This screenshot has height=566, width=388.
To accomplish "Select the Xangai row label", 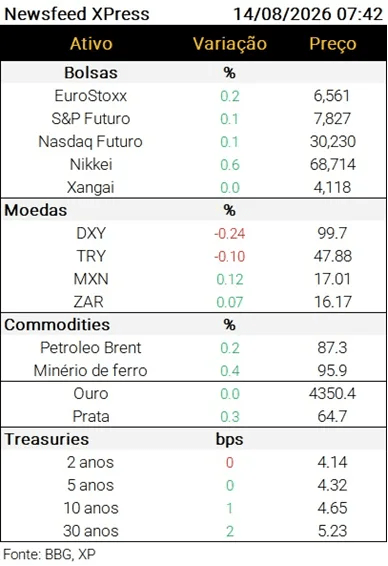I will pyautogui.click(x=91, y=187).
